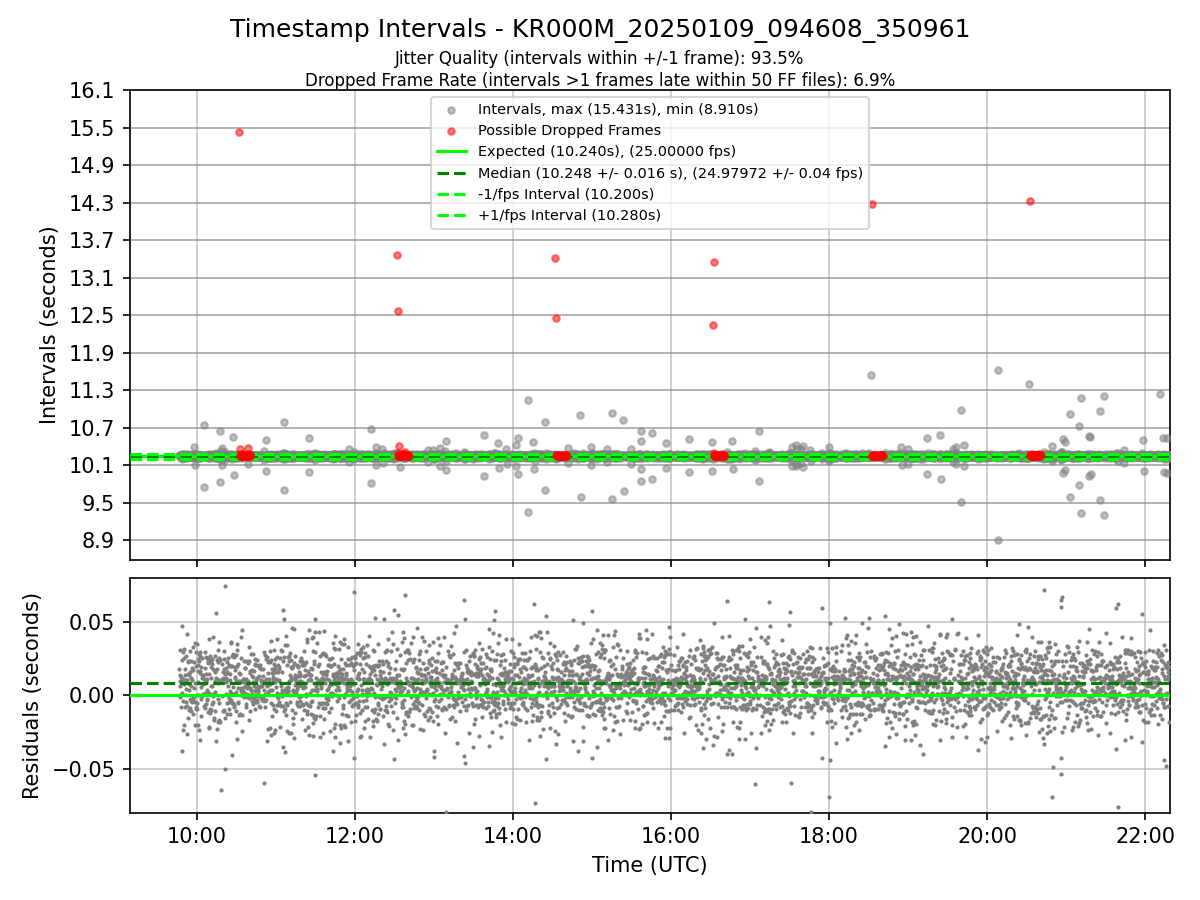Viewport: 1200px width, 900px height.
Task: Click the highest red dropped-frame point near 15.4 seconds
Action: pyautogui.click(x=239, y=132)
